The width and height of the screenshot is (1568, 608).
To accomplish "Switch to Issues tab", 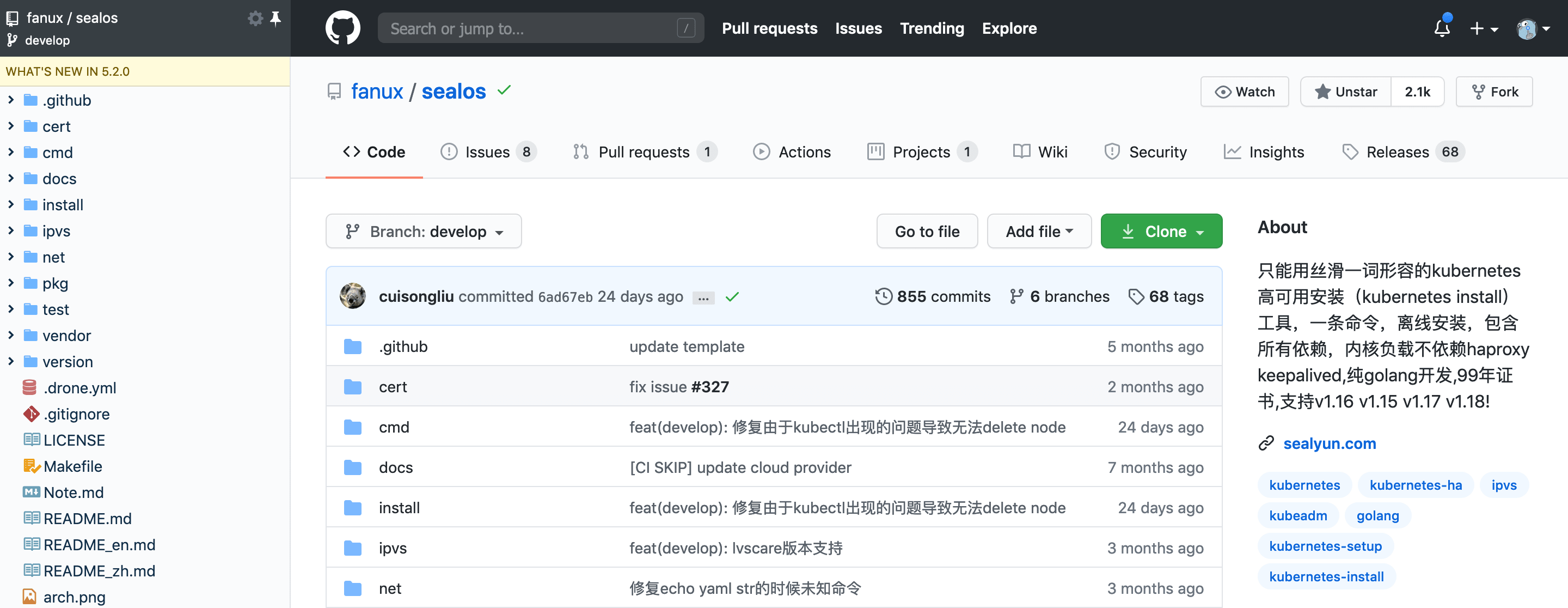I will point(488,151).
